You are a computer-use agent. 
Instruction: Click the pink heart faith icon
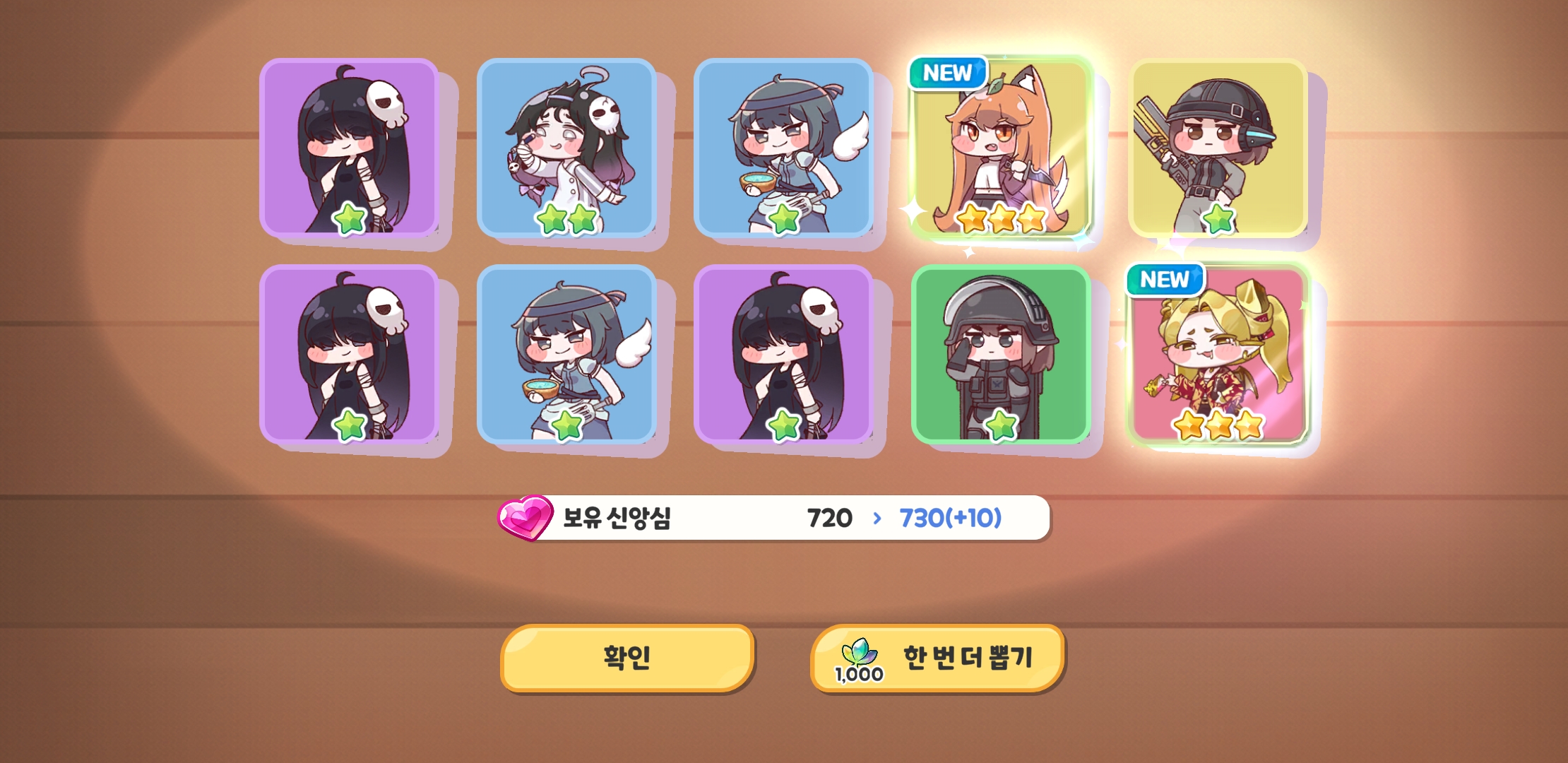[x=525, y=517]
